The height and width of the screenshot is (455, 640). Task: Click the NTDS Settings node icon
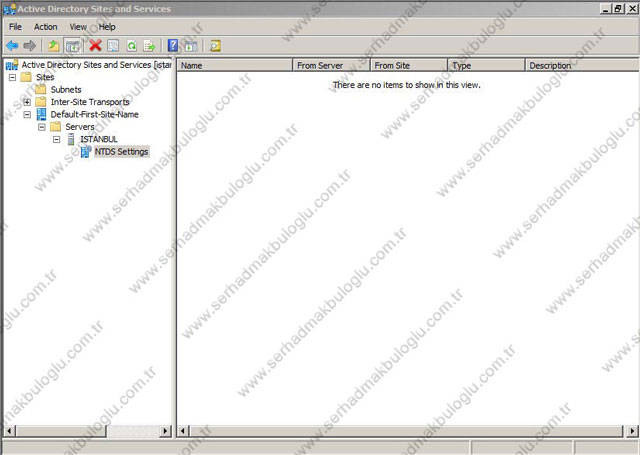click(x=86, y=152)
